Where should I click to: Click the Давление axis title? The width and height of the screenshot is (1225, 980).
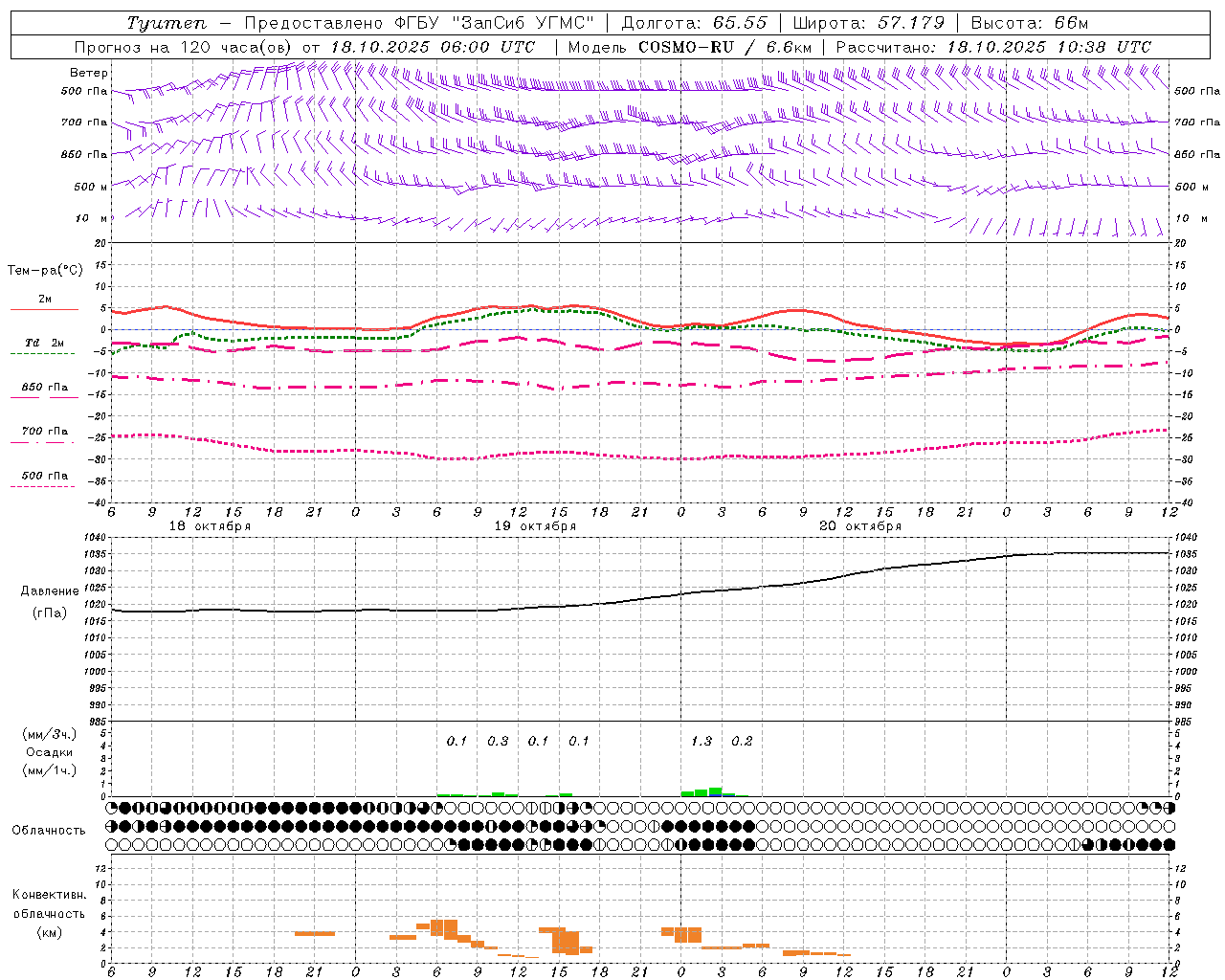tap(49, 591)
